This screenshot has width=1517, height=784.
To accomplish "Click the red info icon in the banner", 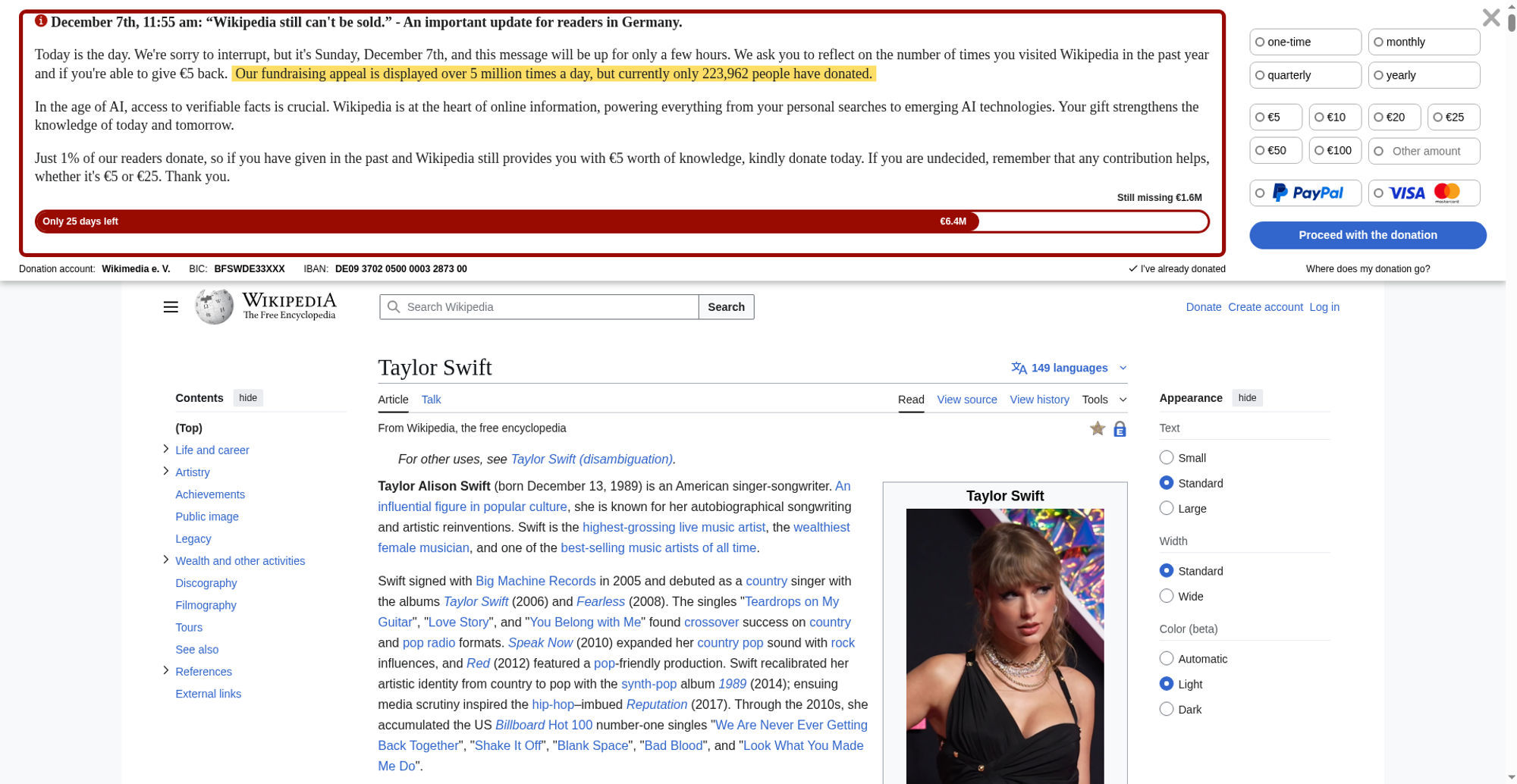I will 39,22.
